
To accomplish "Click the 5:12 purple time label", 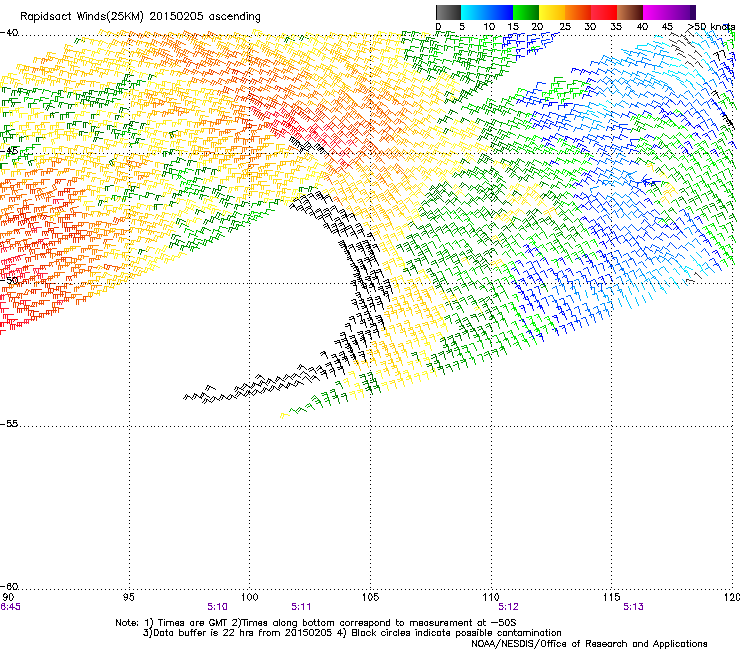I will tap(508, 607).
